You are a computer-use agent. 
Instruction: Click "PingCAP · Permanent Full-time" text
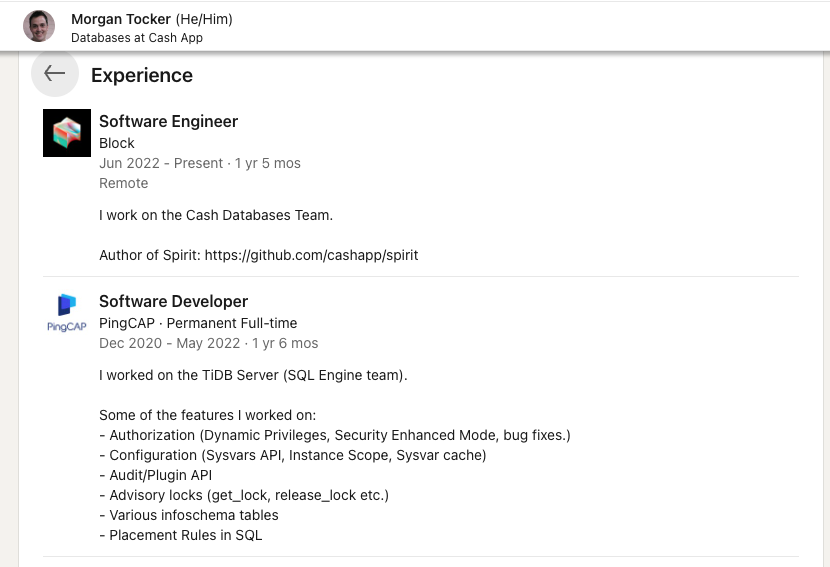click(198, 323)
